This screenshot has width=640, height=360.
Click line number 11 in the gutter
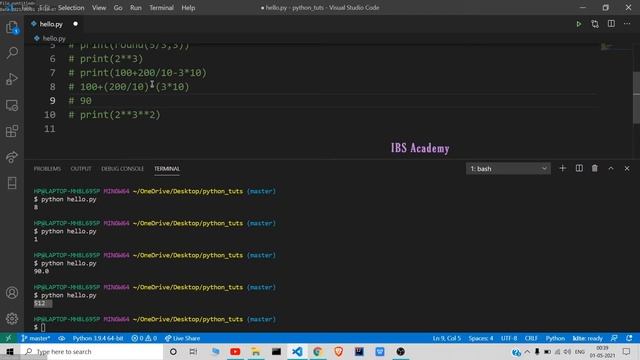point(50,129)
